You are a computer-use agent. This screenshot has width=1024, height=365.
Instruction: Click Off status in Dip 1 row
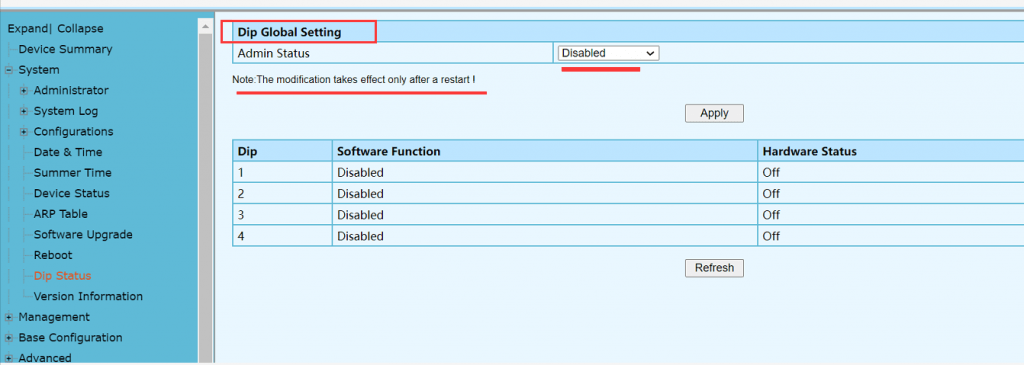(771, 173)
